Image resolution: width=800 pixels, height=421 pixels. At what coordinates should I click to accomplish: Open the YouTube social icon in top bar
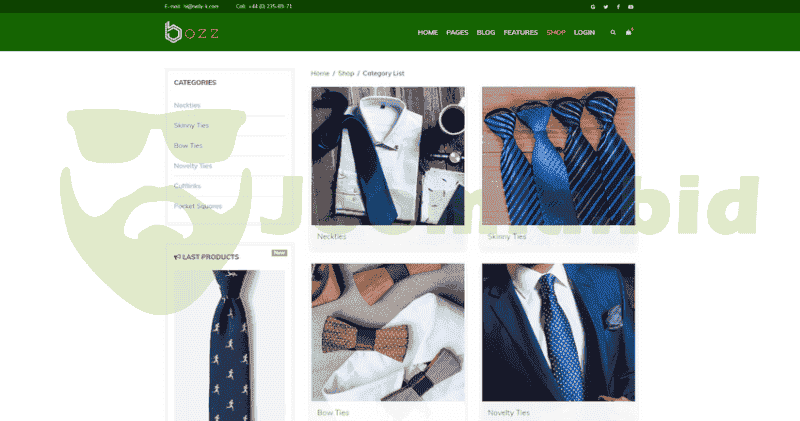point(630,6)
